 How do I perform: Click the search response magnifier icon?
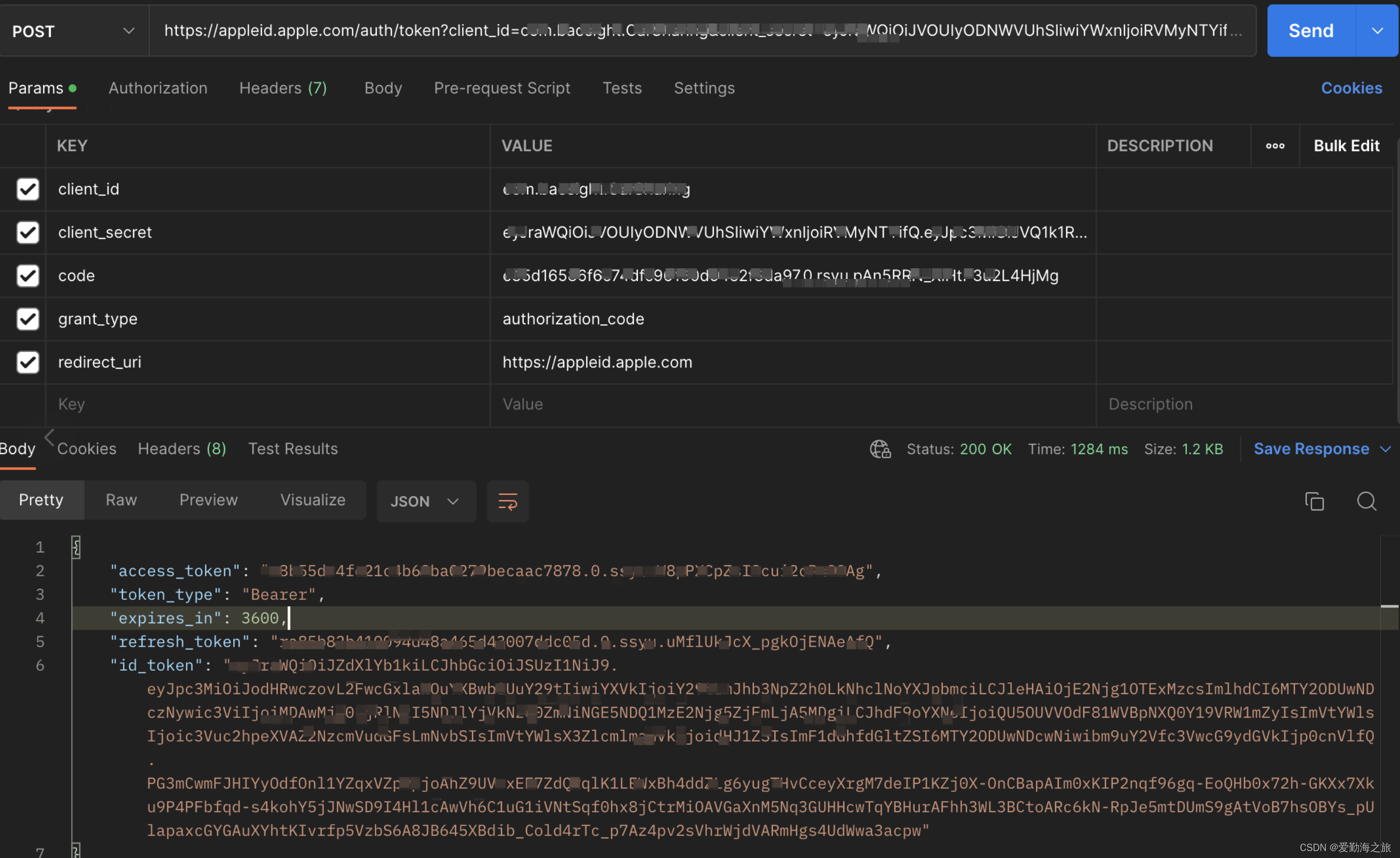[x=1366, y=501]
